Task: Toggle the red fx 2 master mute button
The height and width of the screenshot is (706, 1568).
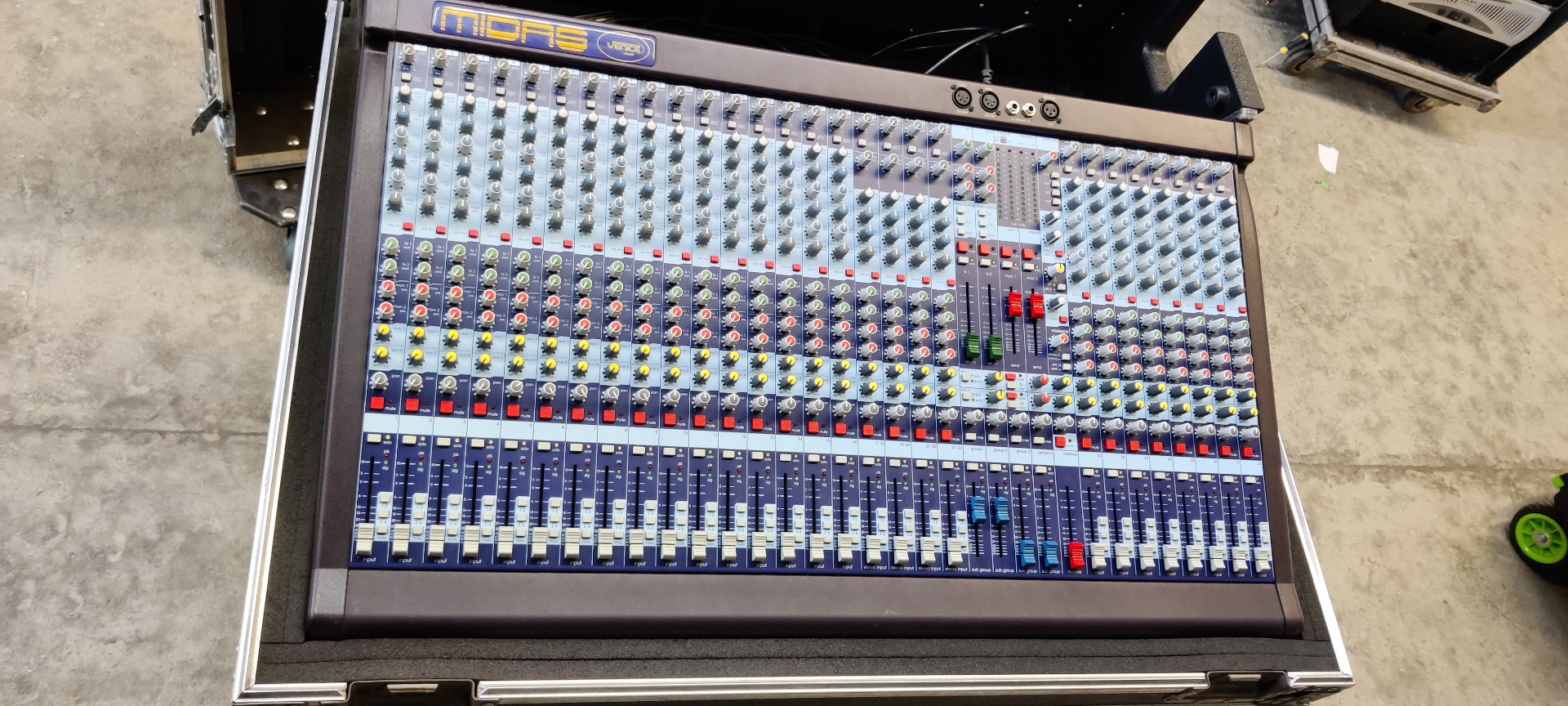Action: click(x=985, y=250)
